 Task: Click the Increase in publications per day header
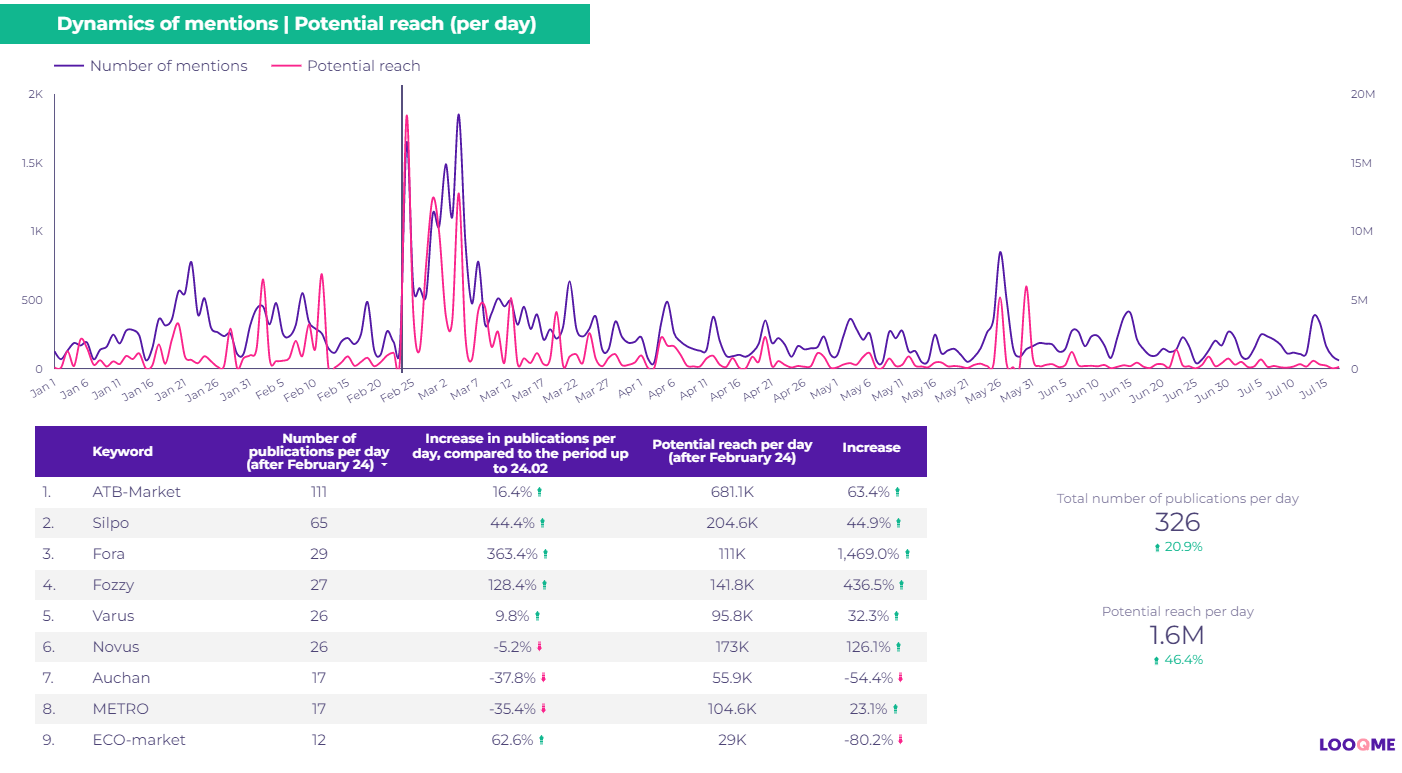(520, 452)
